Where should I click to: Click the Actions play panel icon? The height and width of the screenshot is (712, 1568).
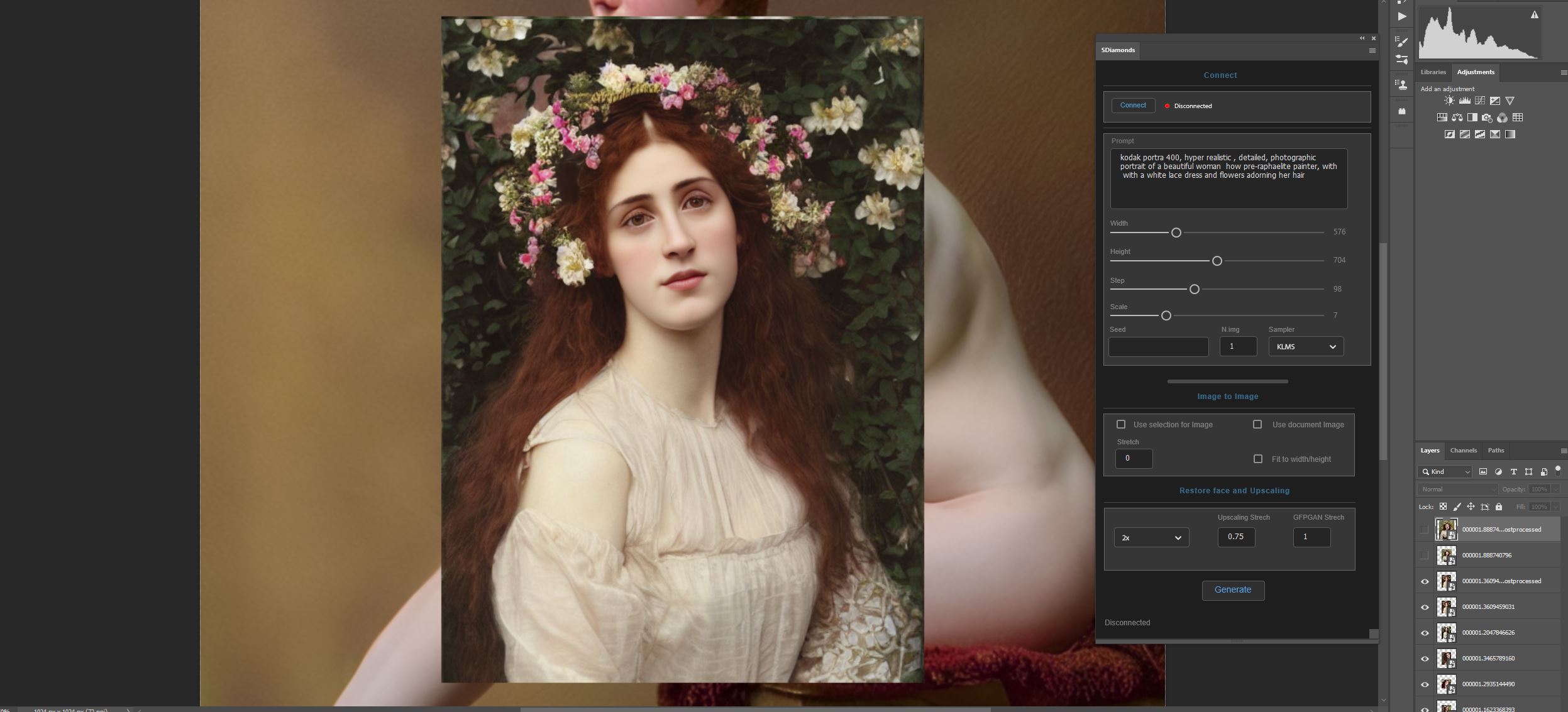point(1401,17)
